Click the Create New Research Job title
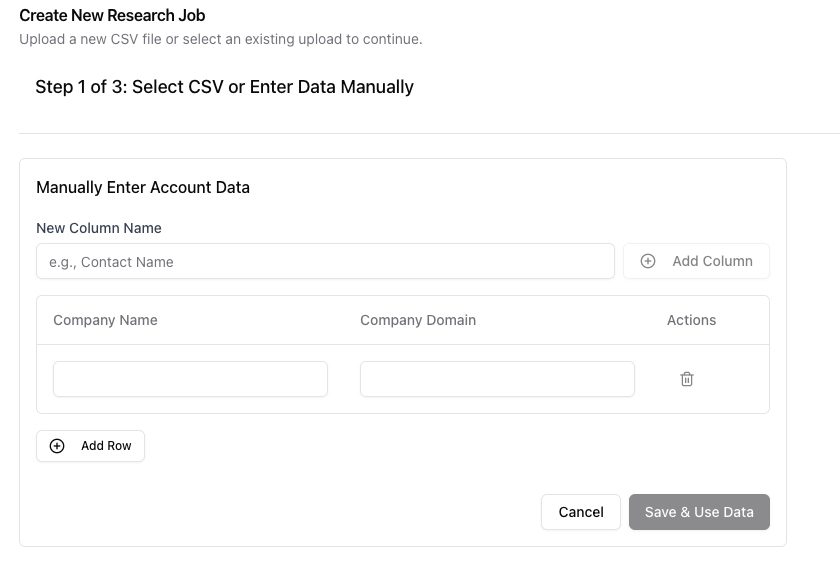840x567 pixels. click(112, 16)
